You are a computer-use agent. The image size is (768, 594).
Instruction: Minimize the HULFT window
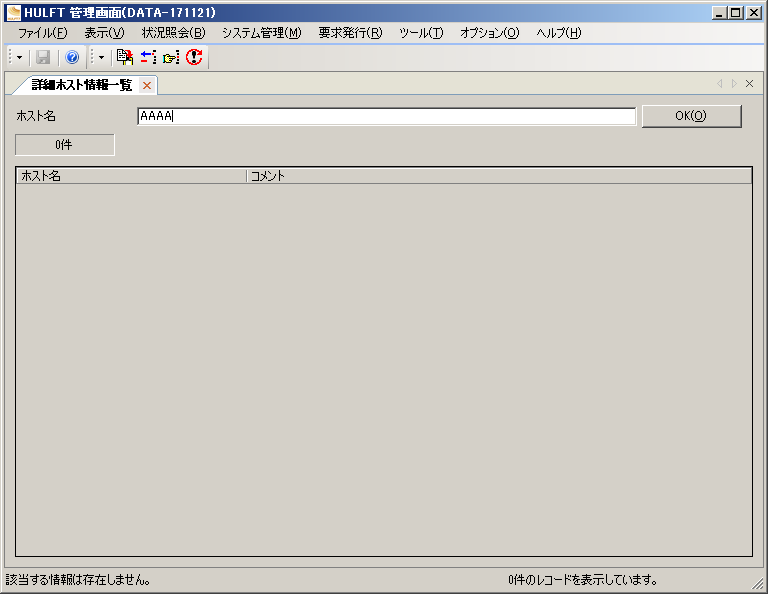pos(719,13)
